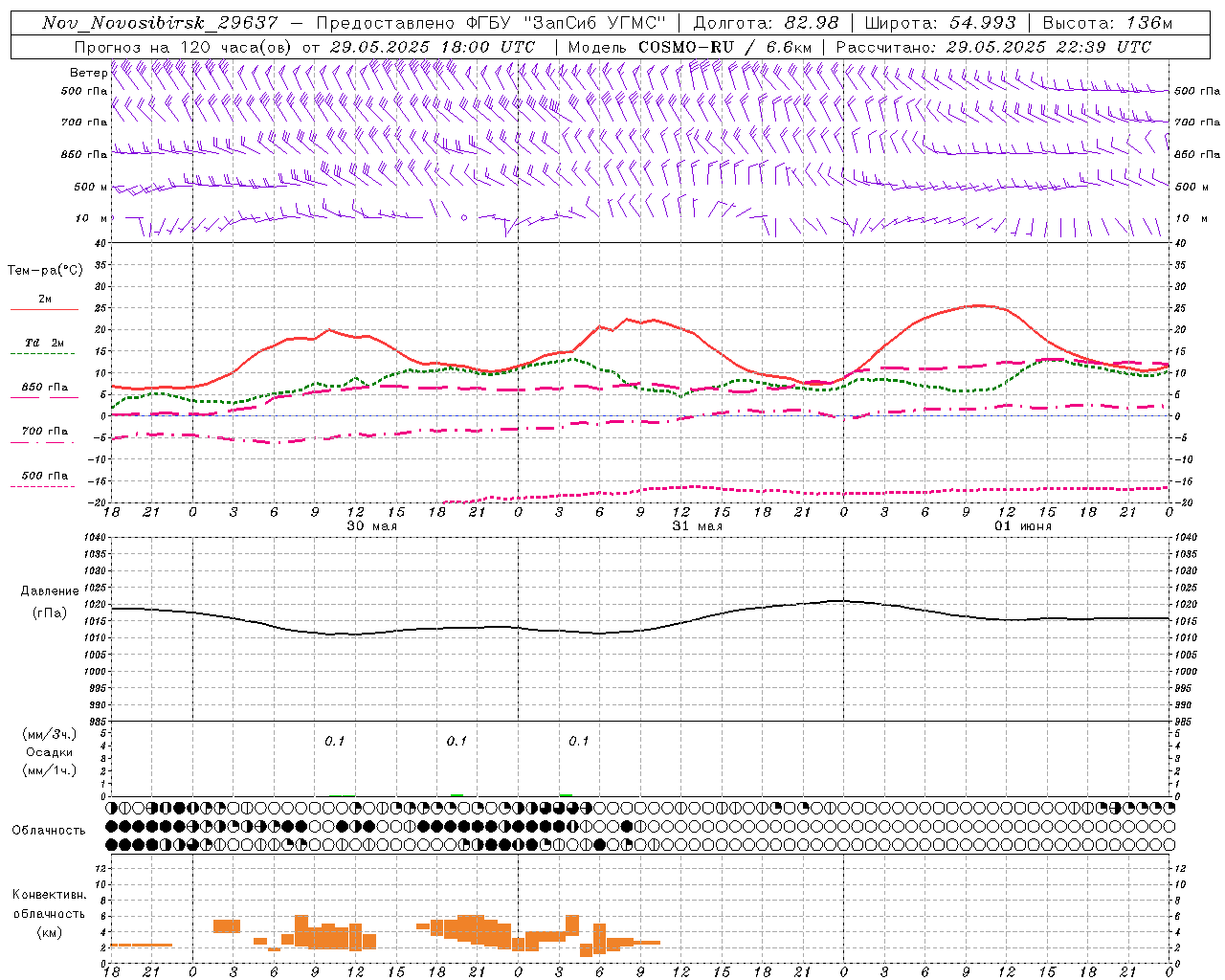Click the red 2m temperature peak on 01 июня
The width and height of the screenshot is (1225, 980).
pyautogui.click(x=978, y=305)
